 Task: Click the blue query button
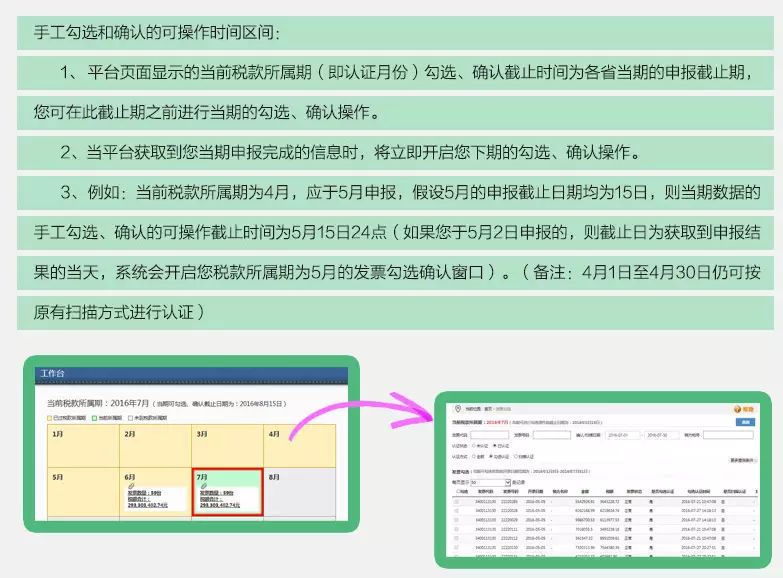tap(744, 423)
